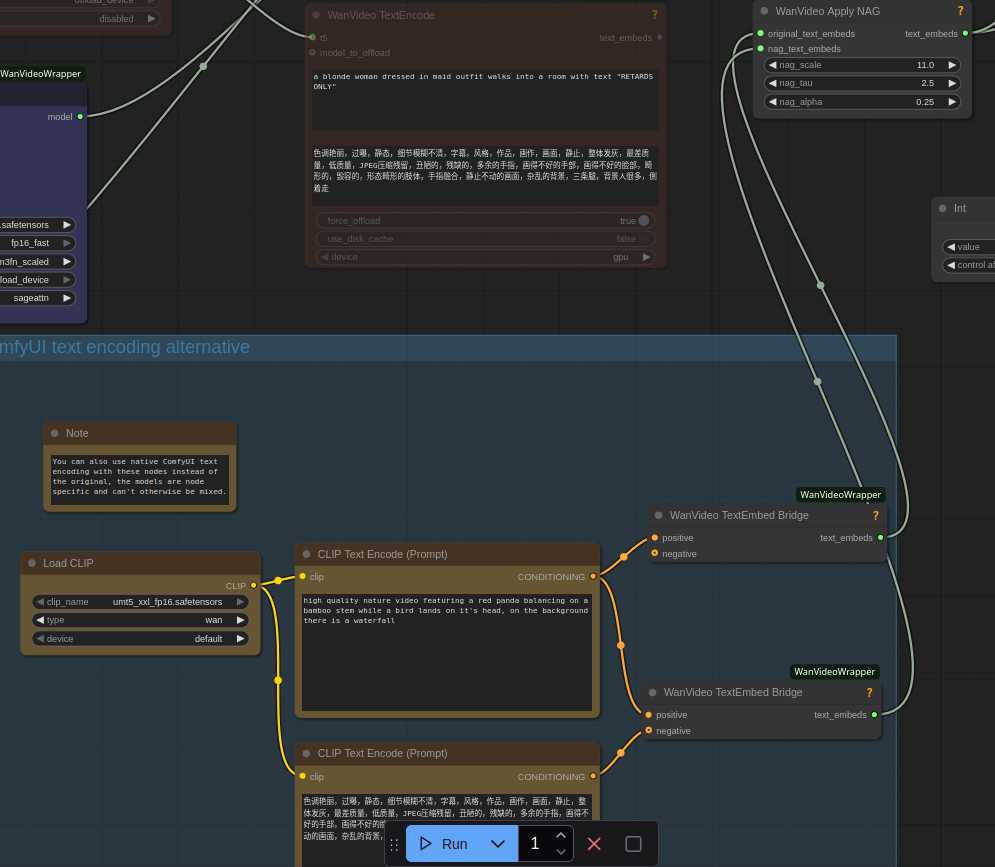Click the nag_tau value field showing 2.5
The height and width of the screenshot is (867, 995).
pyautogui.click(x=862, y=83)
